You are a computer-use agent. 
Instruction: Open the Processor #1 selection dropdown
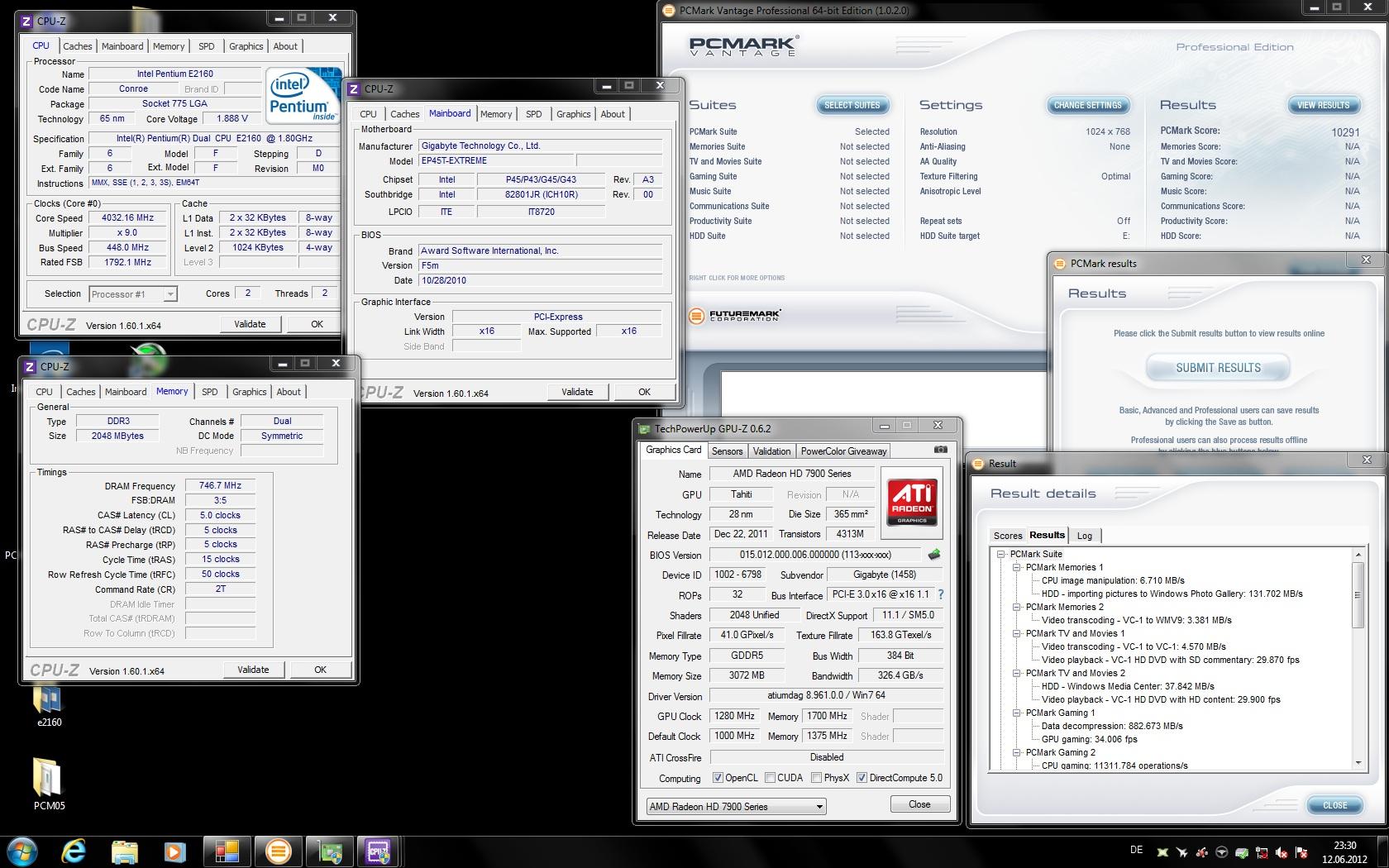click(x=132, y=294)
